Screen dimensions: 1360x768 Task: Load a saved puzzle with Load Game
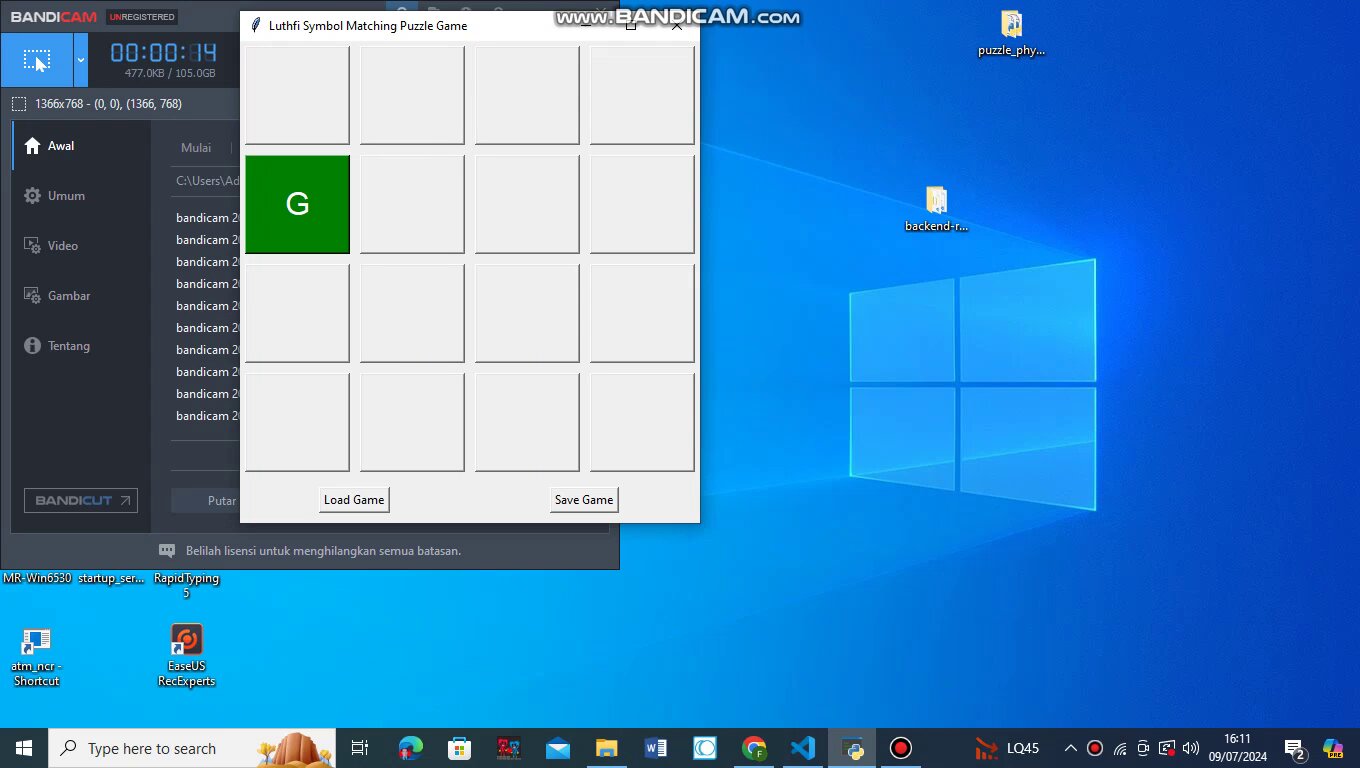(354, 500)
